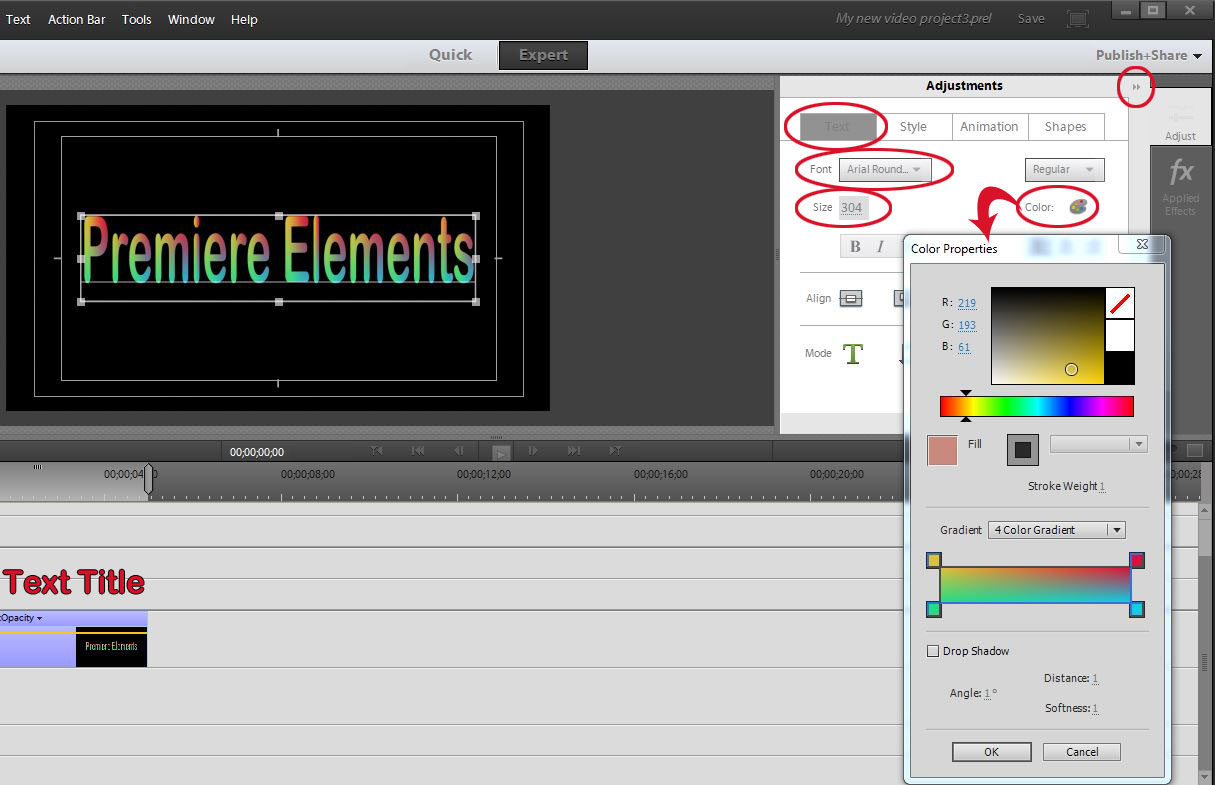This screenshot has width=1215, height=785.
Task: Select the salmon Fill color swatch
Action: pos(942,450)
